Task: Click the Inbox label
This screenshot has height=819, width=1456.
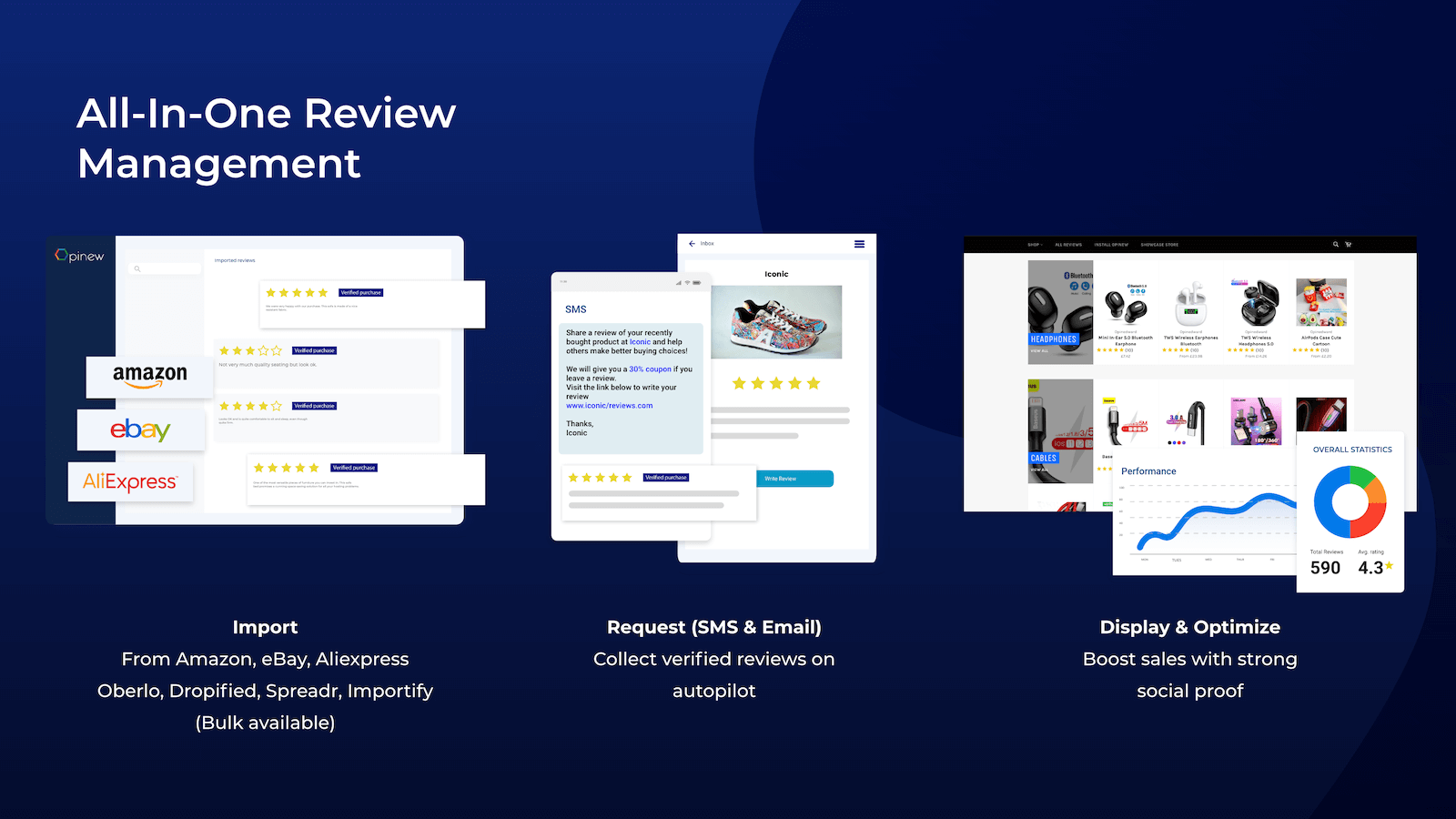Action: [x=707, y=244]
